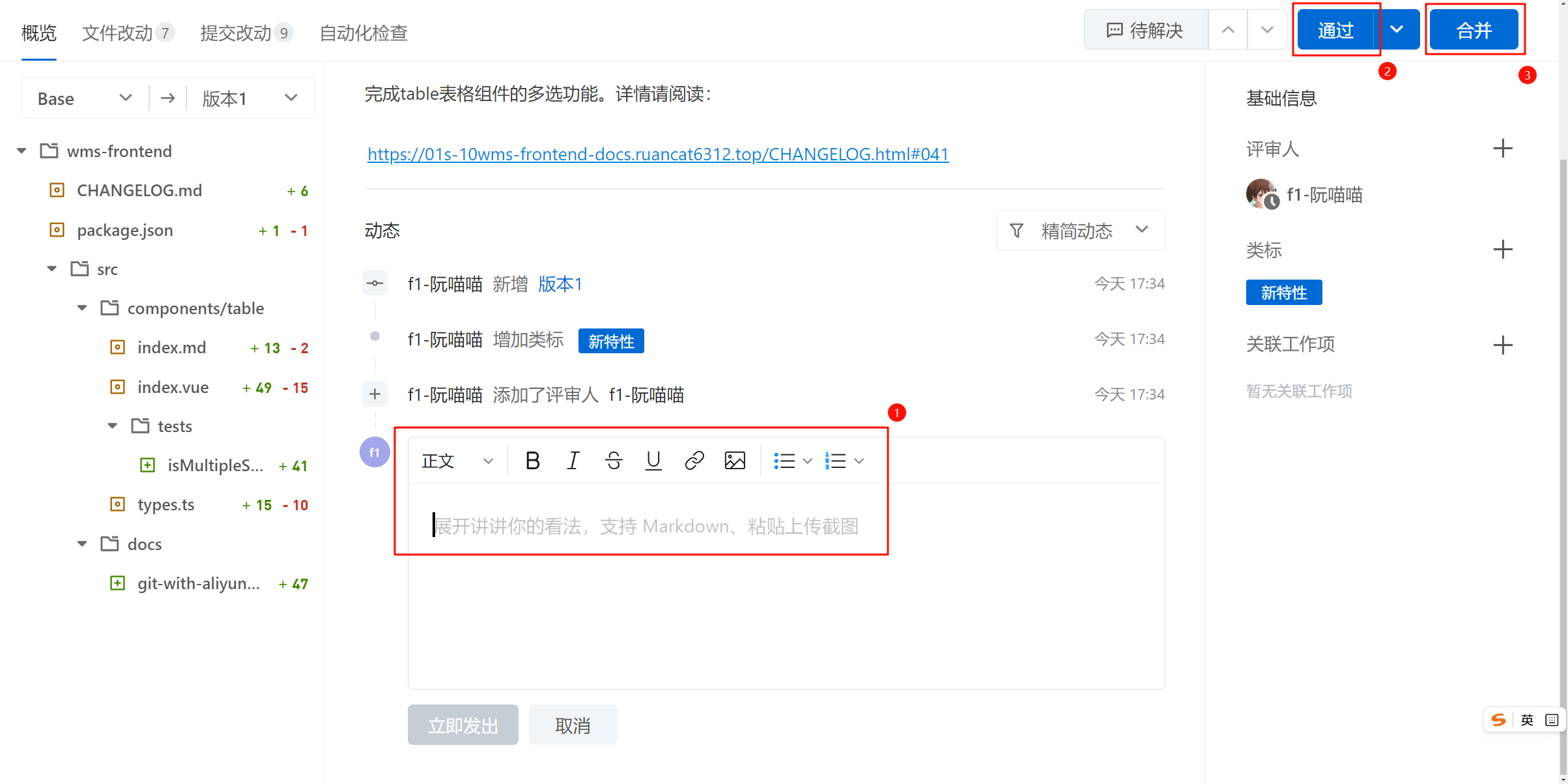Viewport: 1568px width, 784px height.
Task: Click the 立即发出 send button
Action: tap(463, 725)
